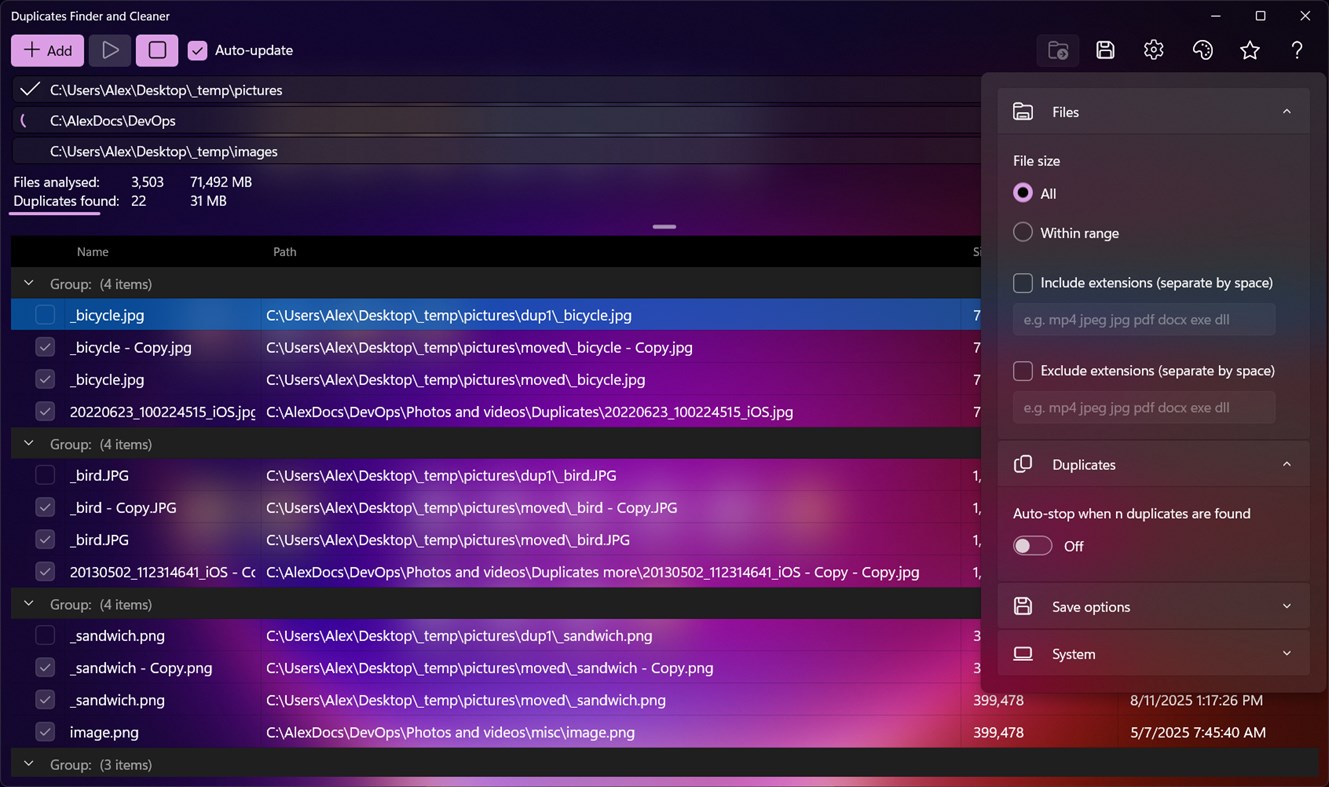Open theme options with the palette icon
The image size is (1329, 787).
pyautogui.click(x=1202, y=49)
